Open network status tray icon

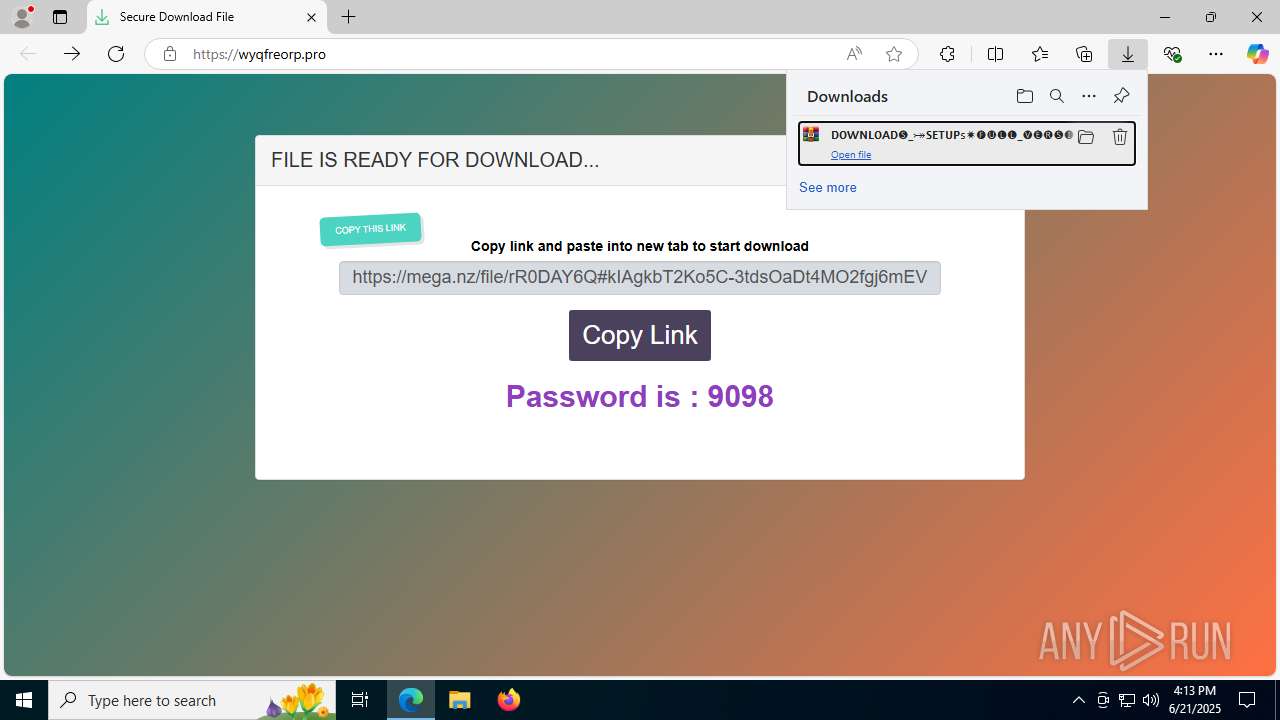(x=1127, y=700)
